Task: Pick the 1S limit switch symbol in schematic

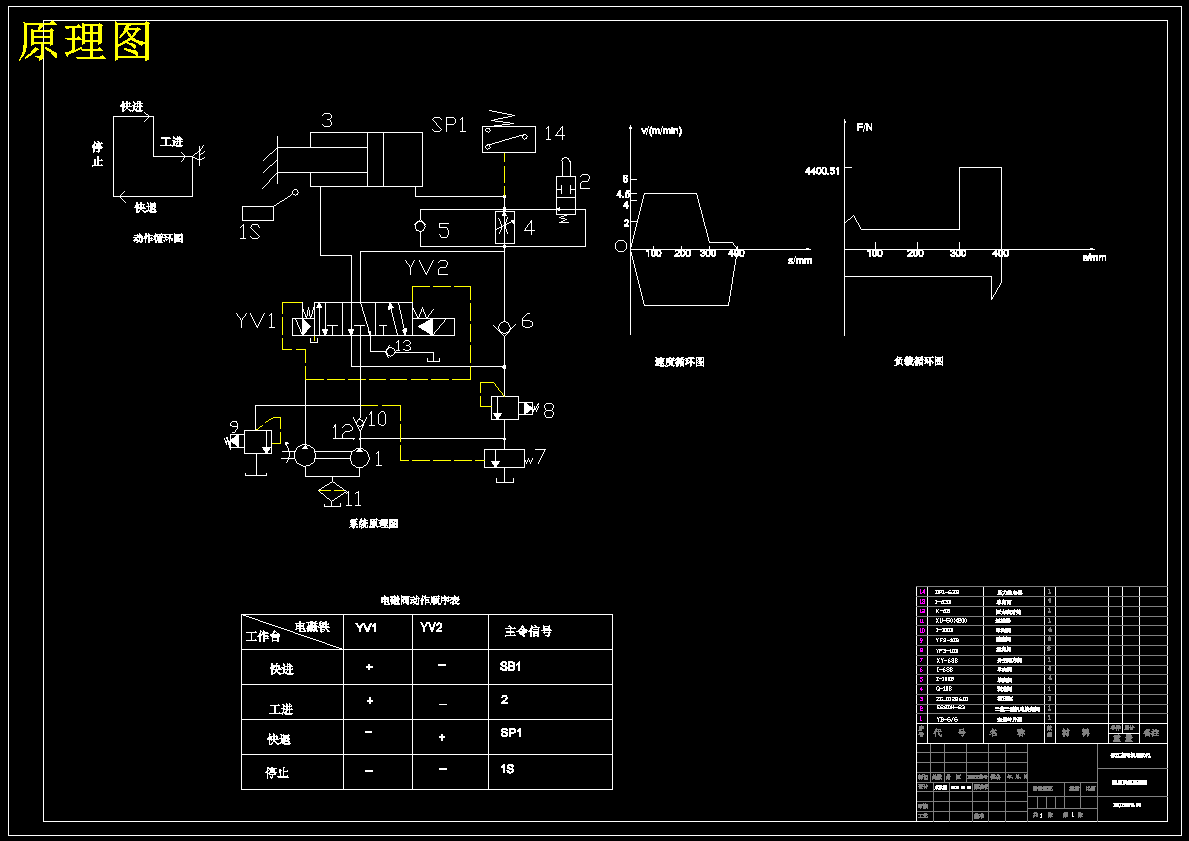Action: [269, 207]
